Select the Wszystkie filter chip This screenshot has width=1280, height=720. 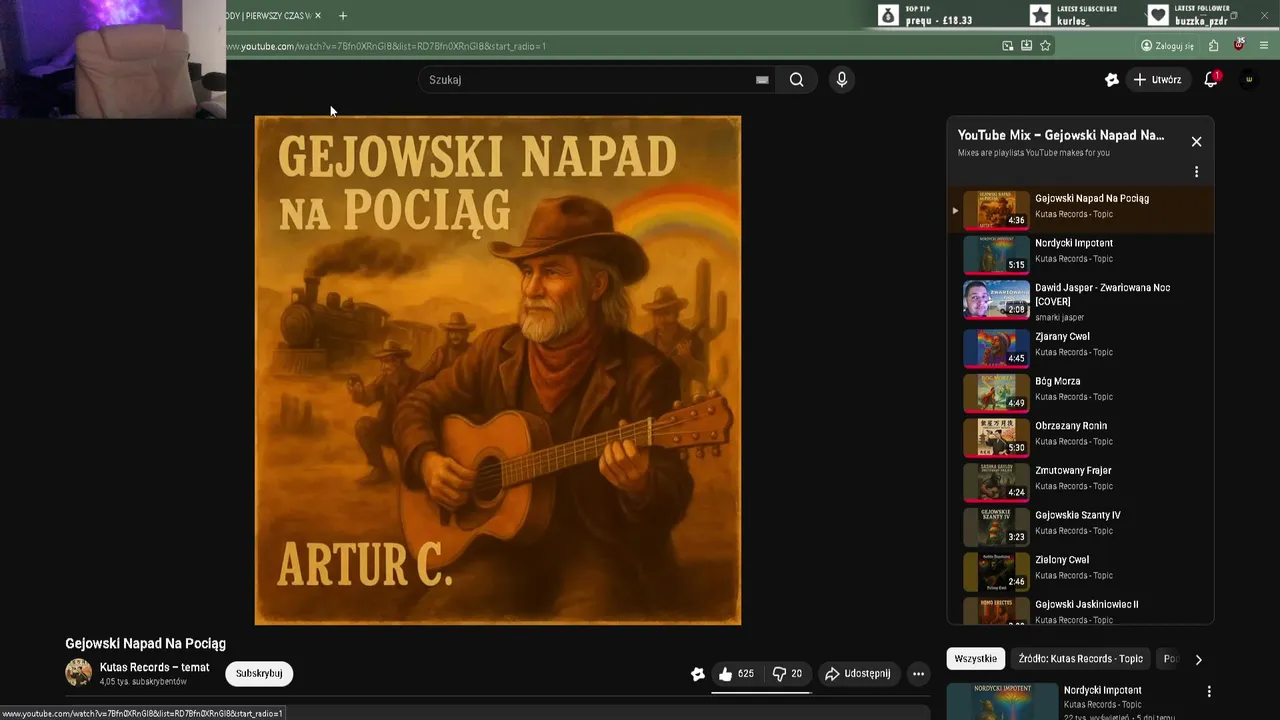pos(975,659)
